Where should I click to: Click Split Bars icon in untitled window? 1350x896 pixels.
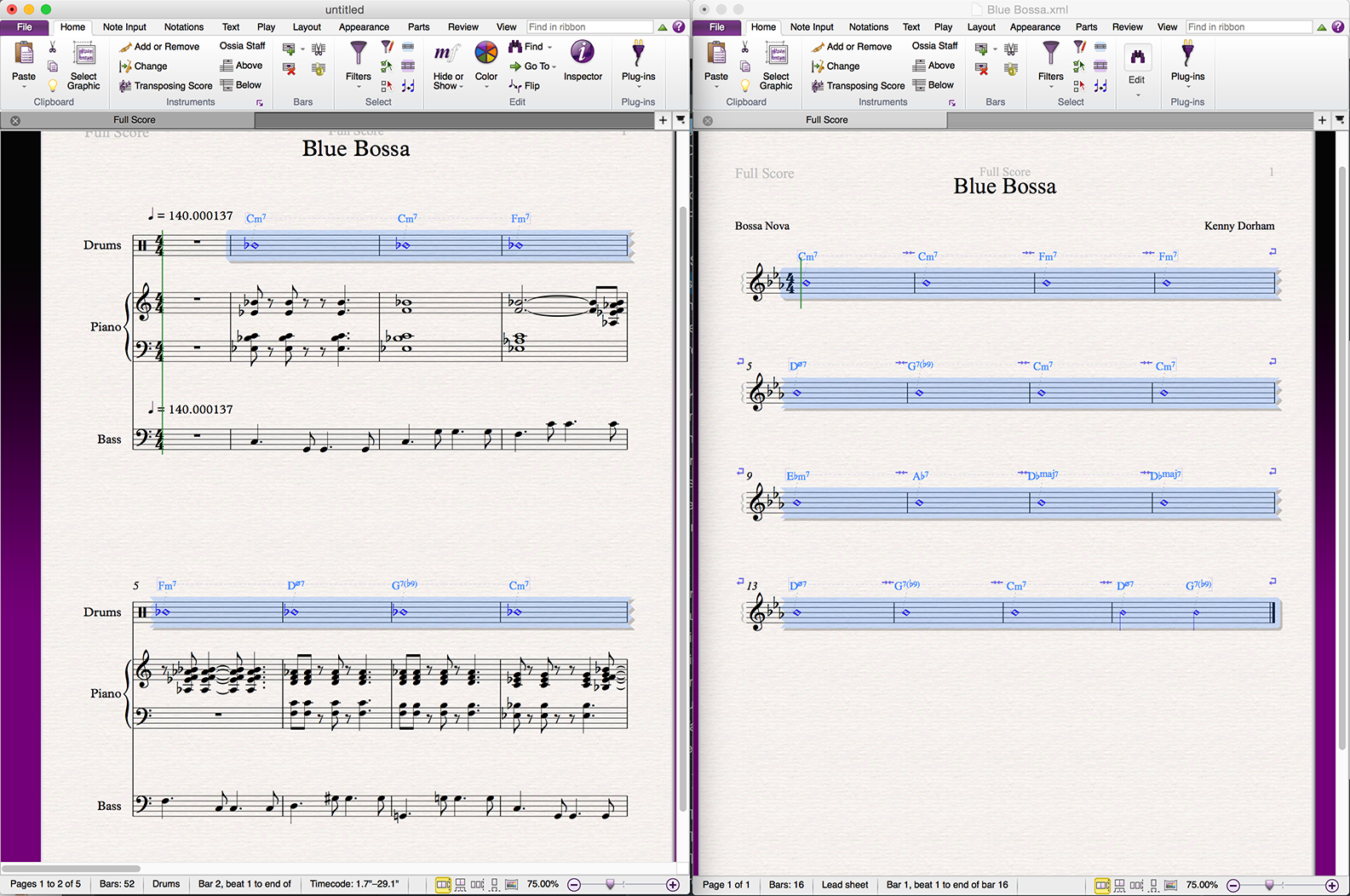319,49
